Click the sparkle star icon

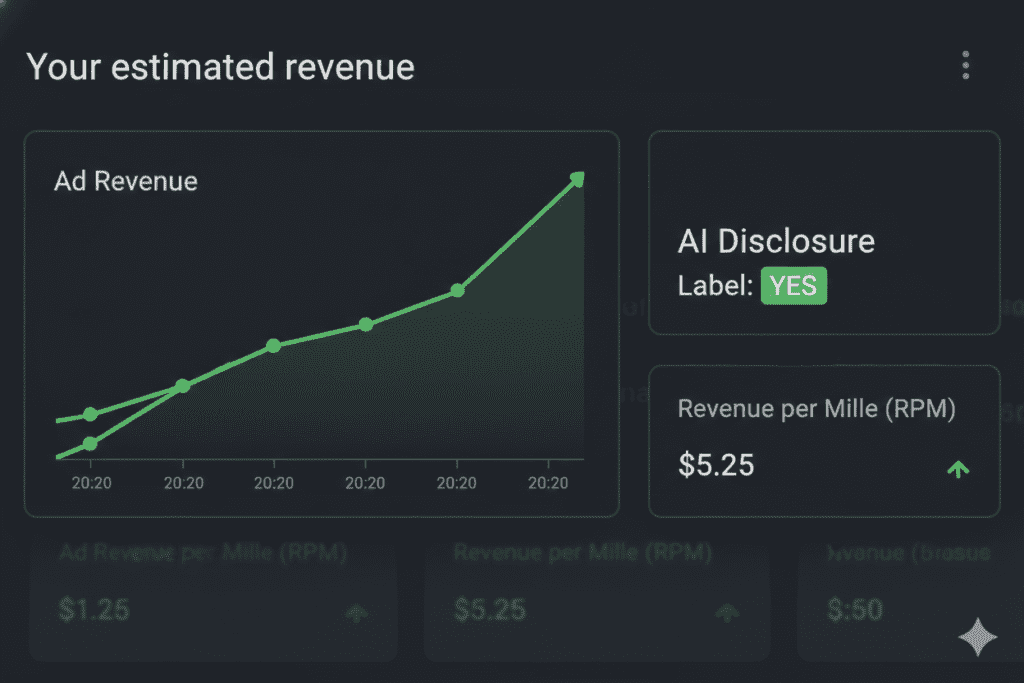point(978,637)
